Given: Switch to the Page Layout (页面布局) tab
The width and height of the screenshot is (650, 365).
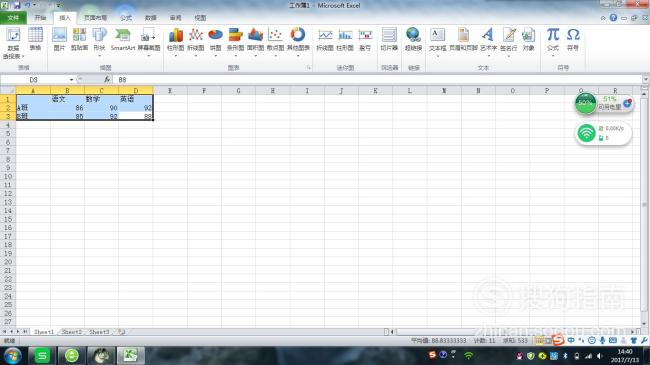Looking at the screenshot, I should [x=95, y=18].
